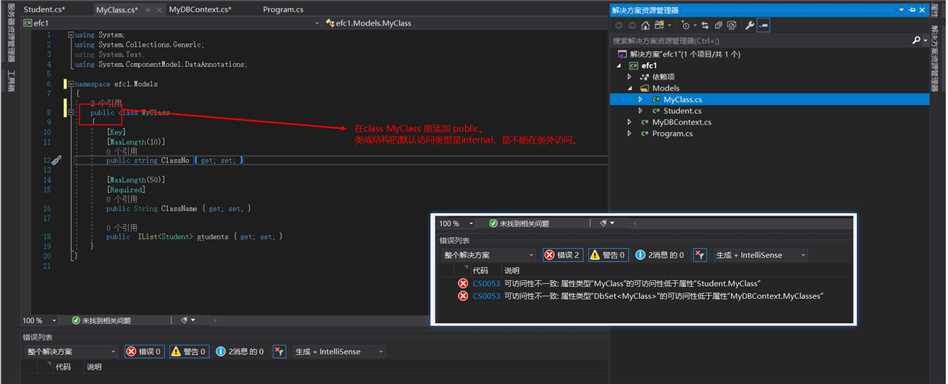This screenshot has width=948, height=384.
Task: Toggle the 警告 0 filter beside 错误 0
Action: coord(189,351)
